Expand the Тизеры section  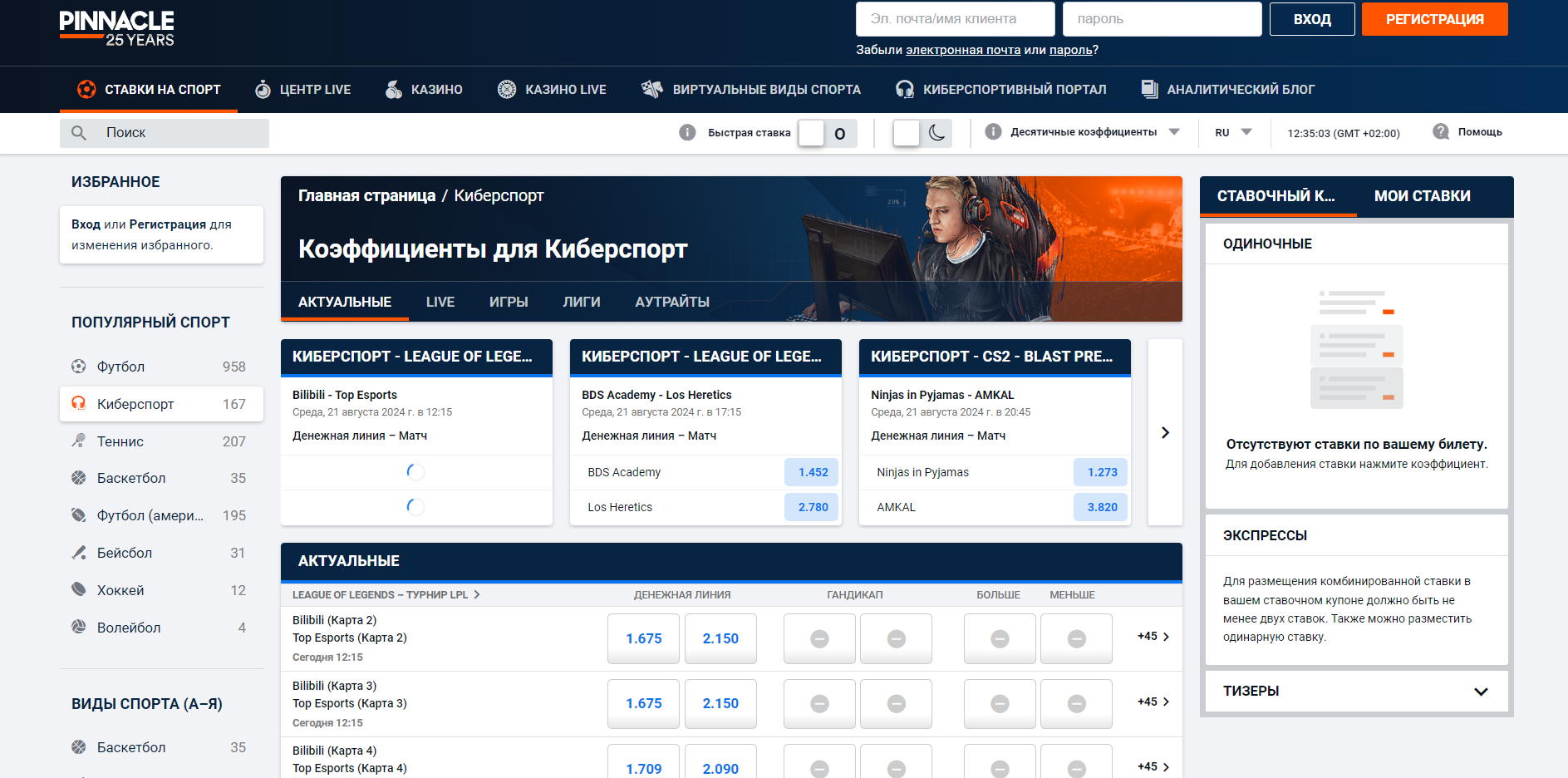[1480, 692]
